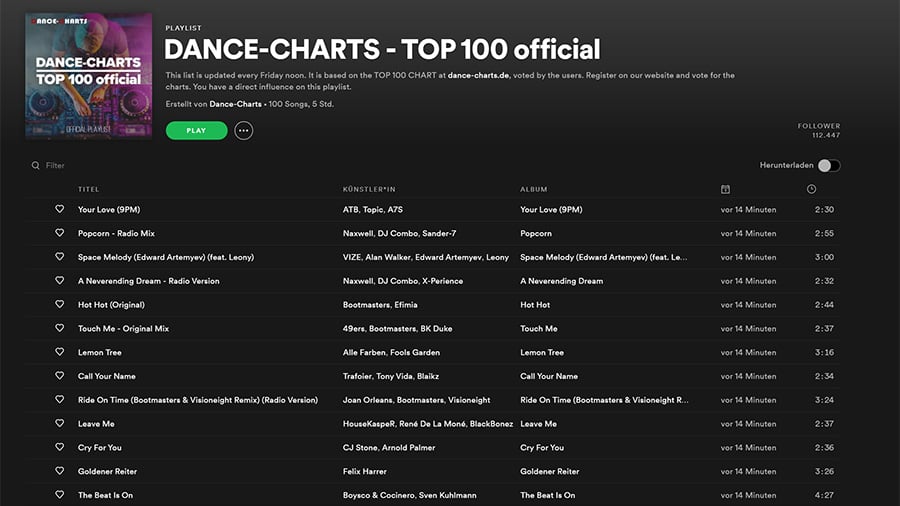Save Goldener Reiter with heart icon
Viewport: 900px width, 506px height.
click(x=60, y=471)
